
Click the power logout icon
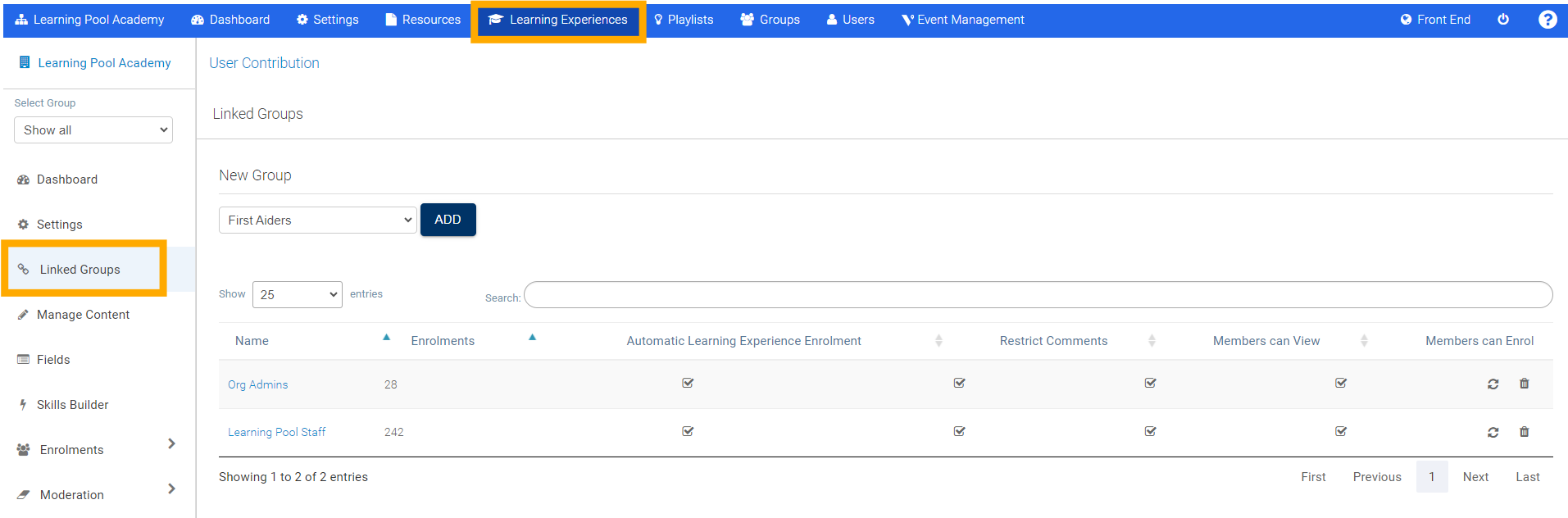point(1503,20)
